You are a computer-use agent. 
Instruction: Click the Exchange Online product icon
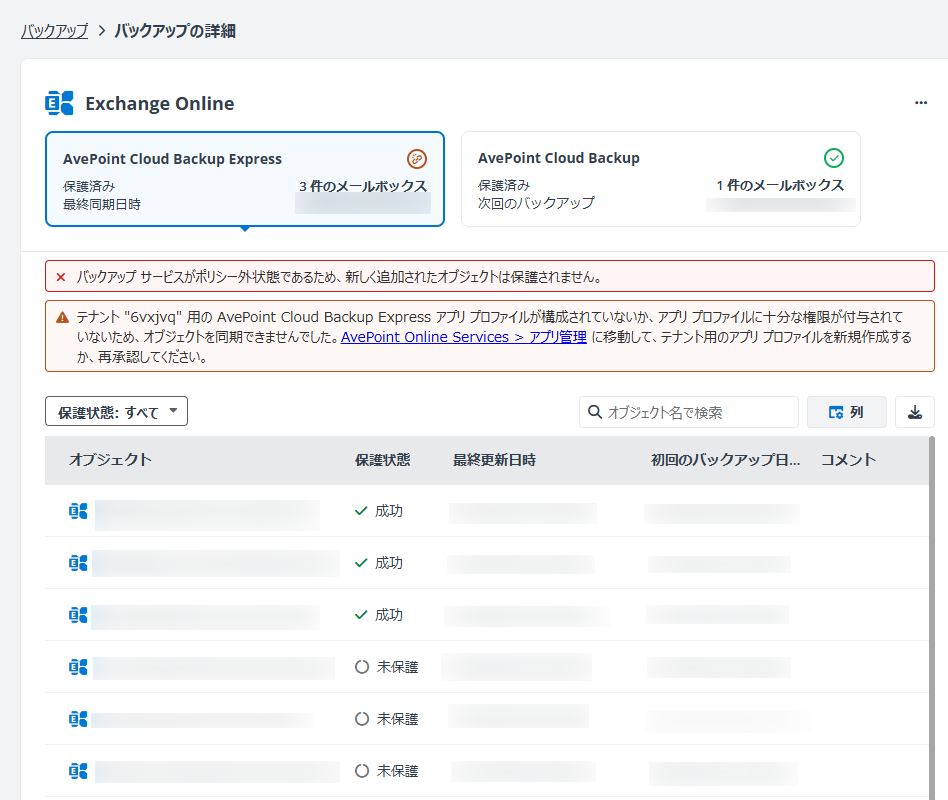pos(59,103)
